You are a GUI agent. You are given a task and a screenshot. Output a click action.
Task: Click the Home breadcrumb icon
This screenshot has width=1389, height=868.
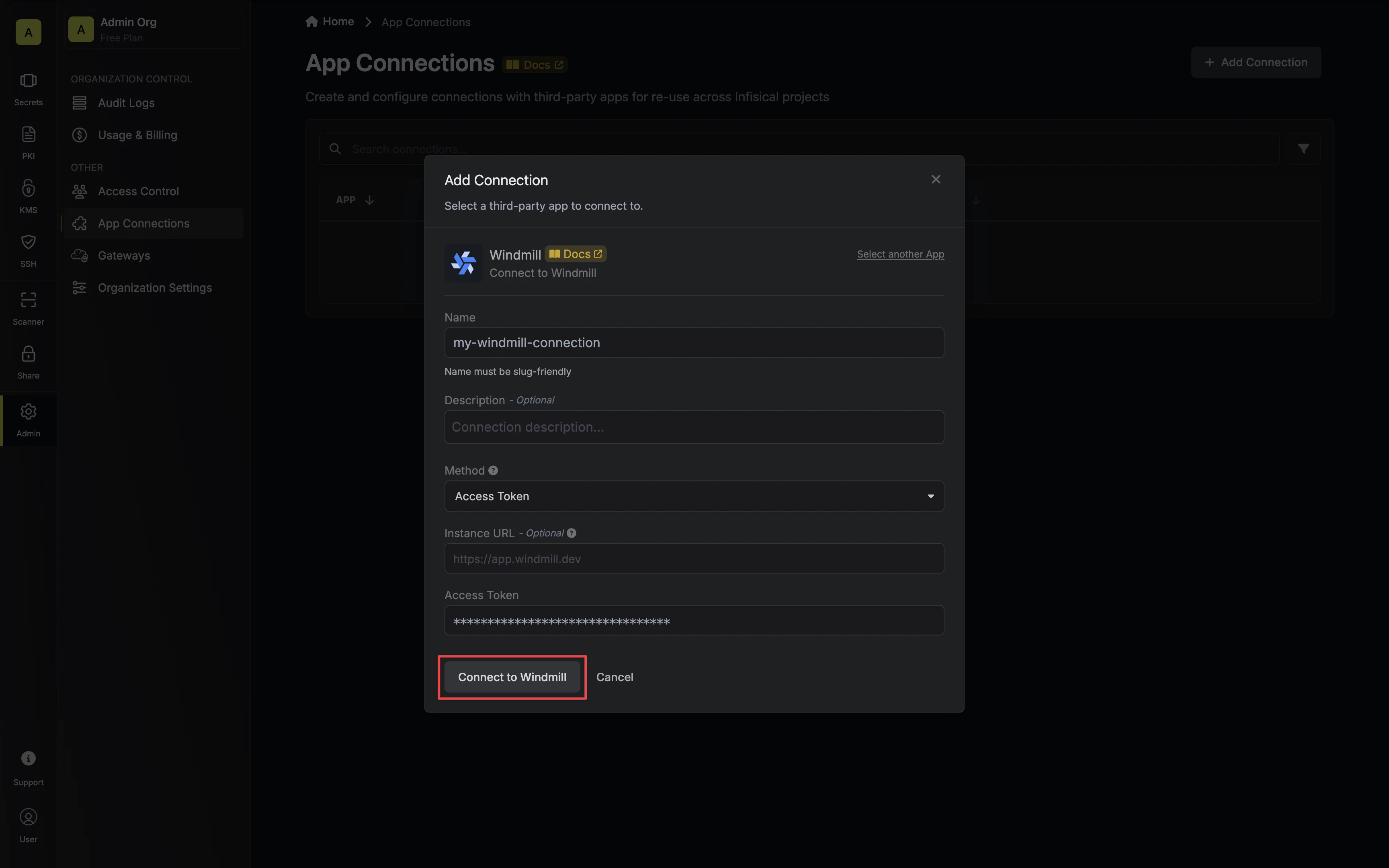pos(311,22)
